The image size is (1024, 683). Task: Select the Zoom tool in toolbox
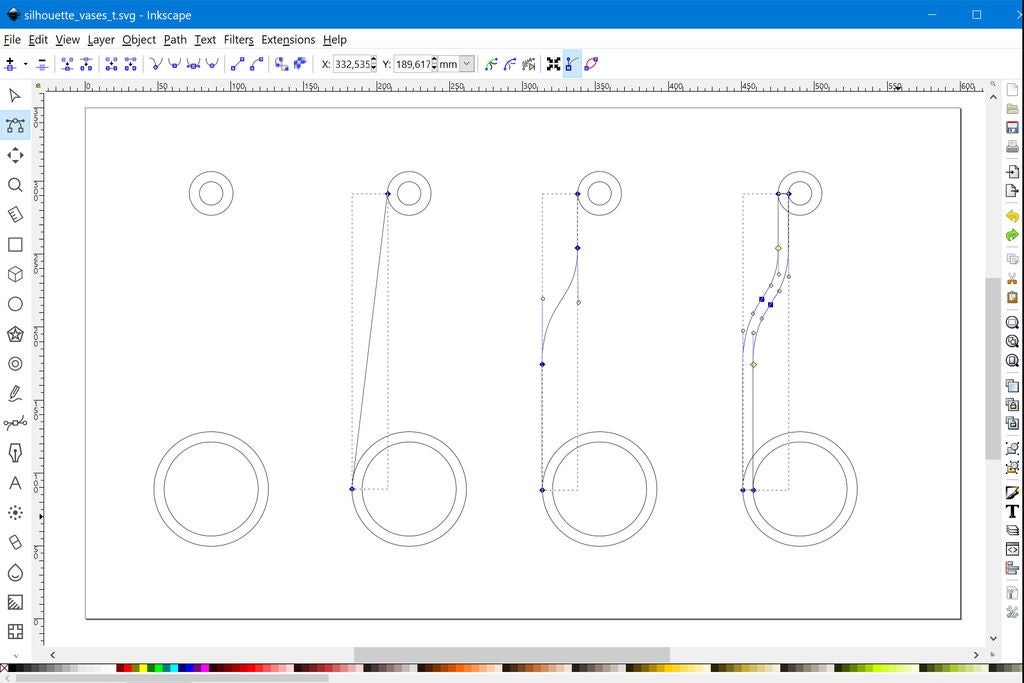(x=15, y=185)
